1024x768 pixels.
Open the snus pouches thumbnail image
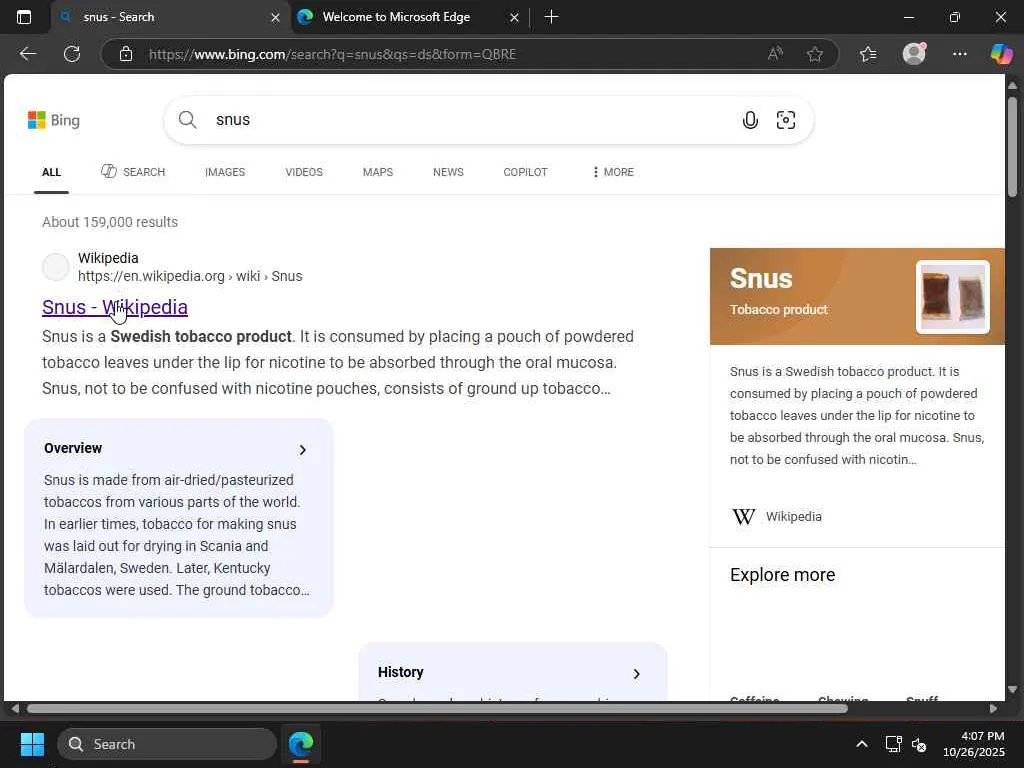[x=952, y=297]
